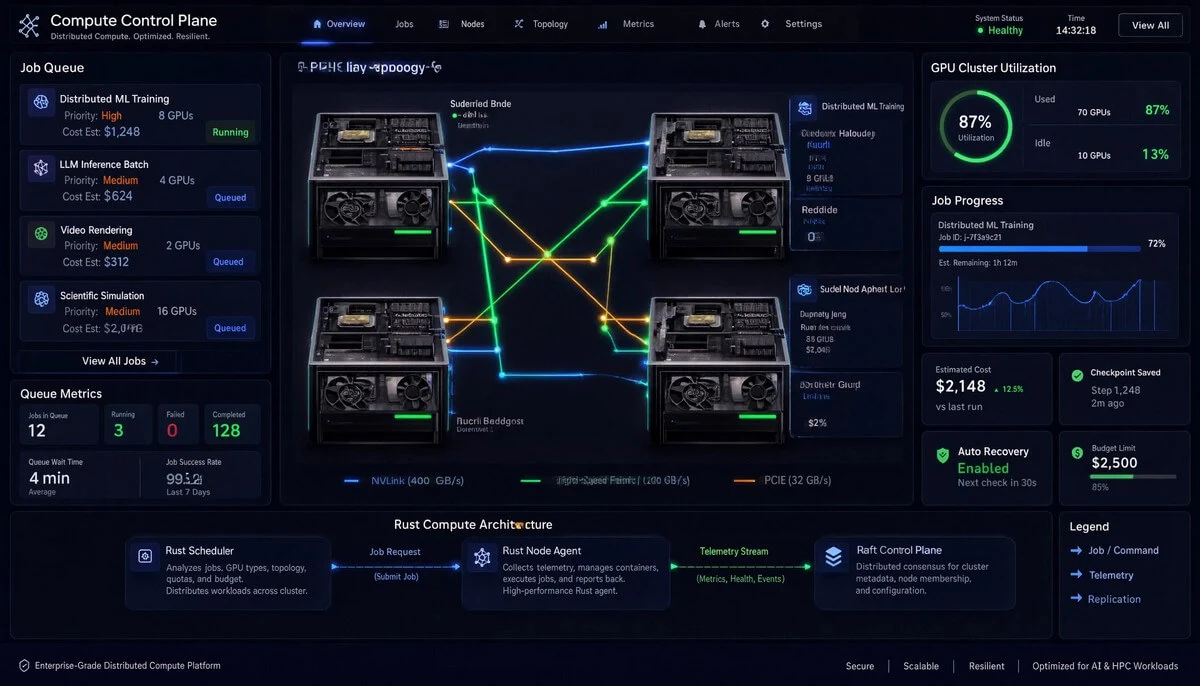Click the Video Rendering job icon

tap(41, 233)
